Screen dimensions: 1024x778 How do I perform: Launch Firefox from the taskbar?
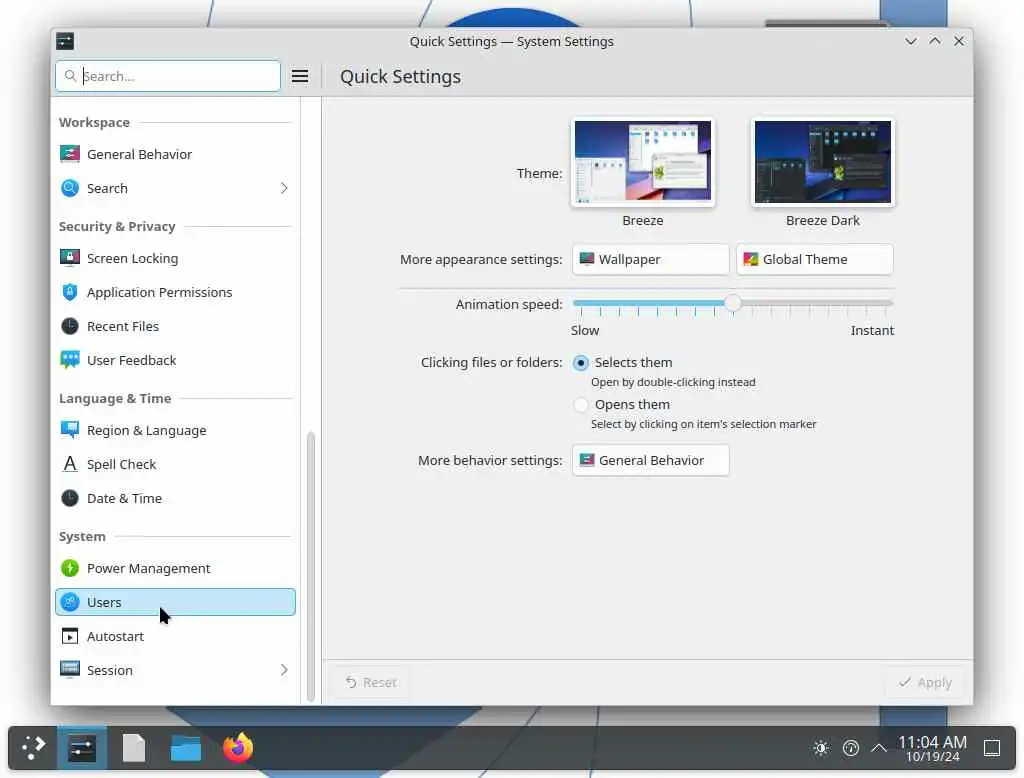(x=238, y=748)
